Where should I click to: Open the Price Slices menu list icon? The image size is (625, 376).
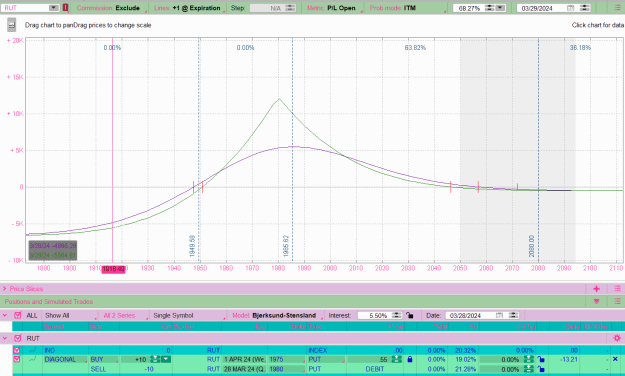617,289
